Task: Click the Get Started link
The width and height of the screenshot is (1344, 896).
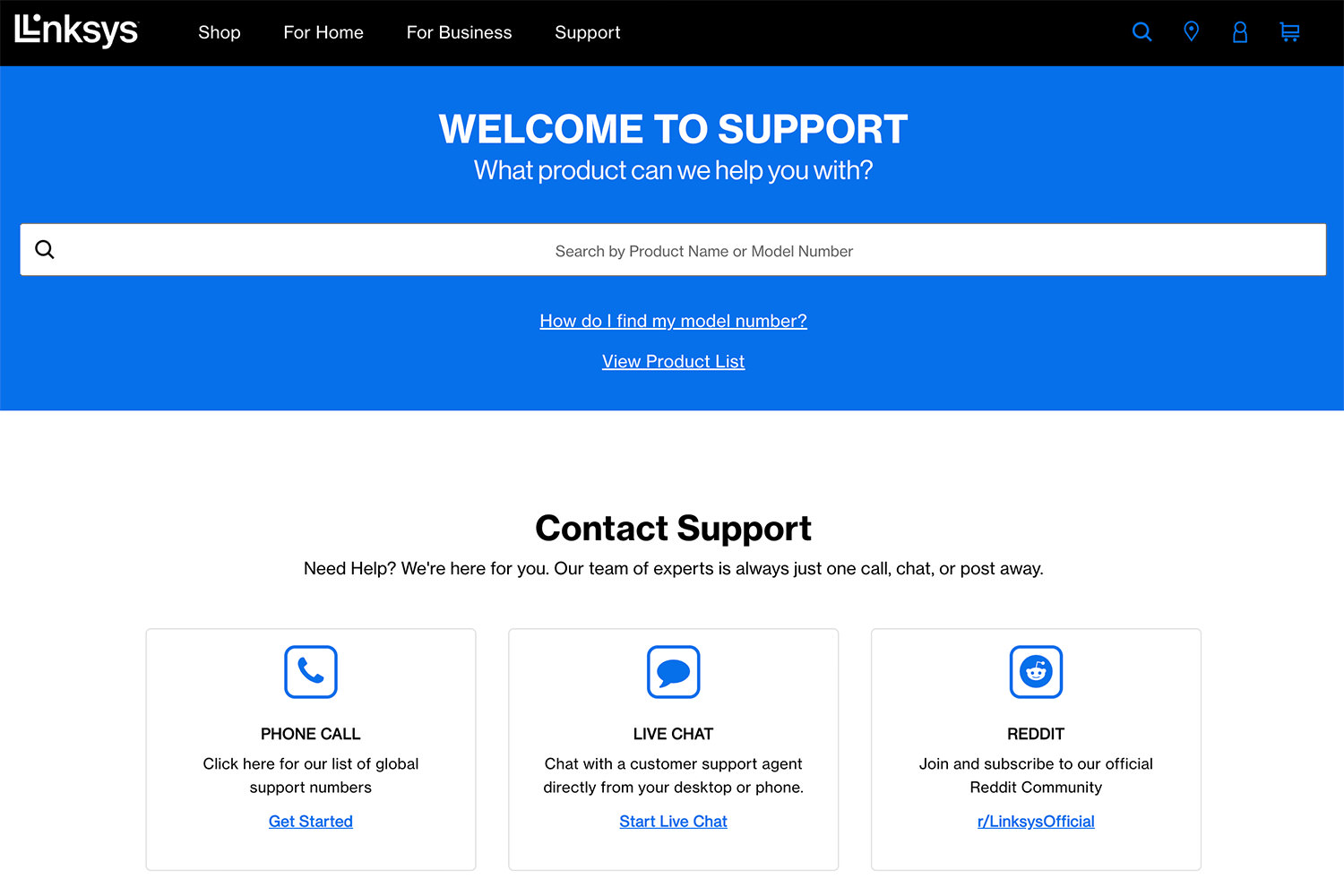Action: pyautogui.click(x=311, y=822)
